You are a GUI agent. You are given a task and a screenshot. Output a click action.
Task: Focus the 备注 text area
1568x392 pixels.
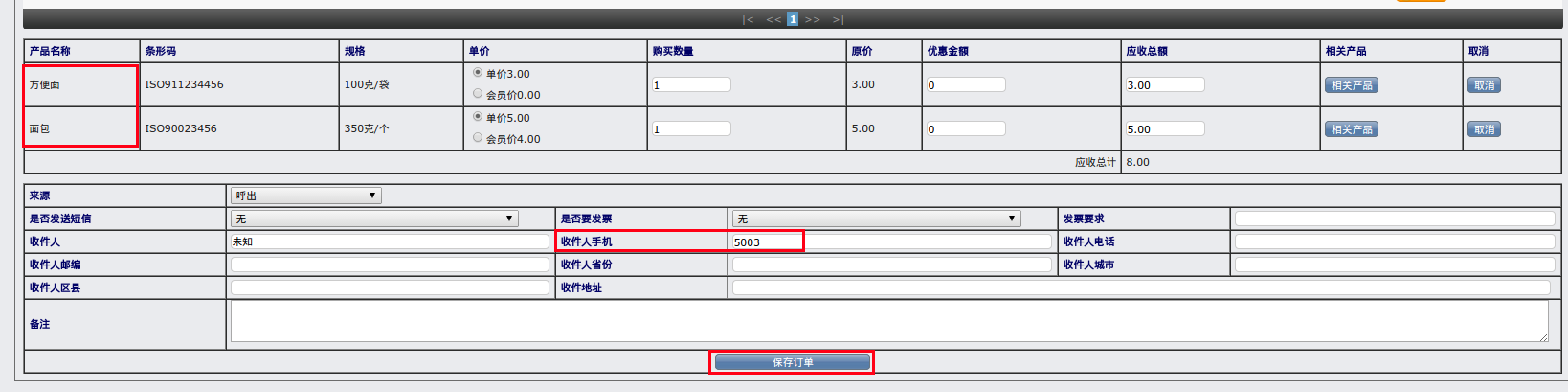(x=888, y=321)
